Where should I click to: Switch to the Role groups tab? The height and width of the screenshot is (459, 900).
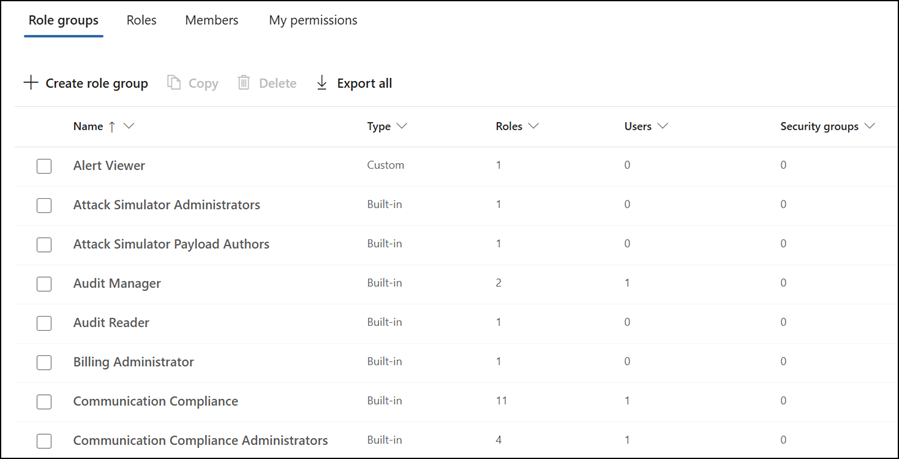click(x=64, y=20)
